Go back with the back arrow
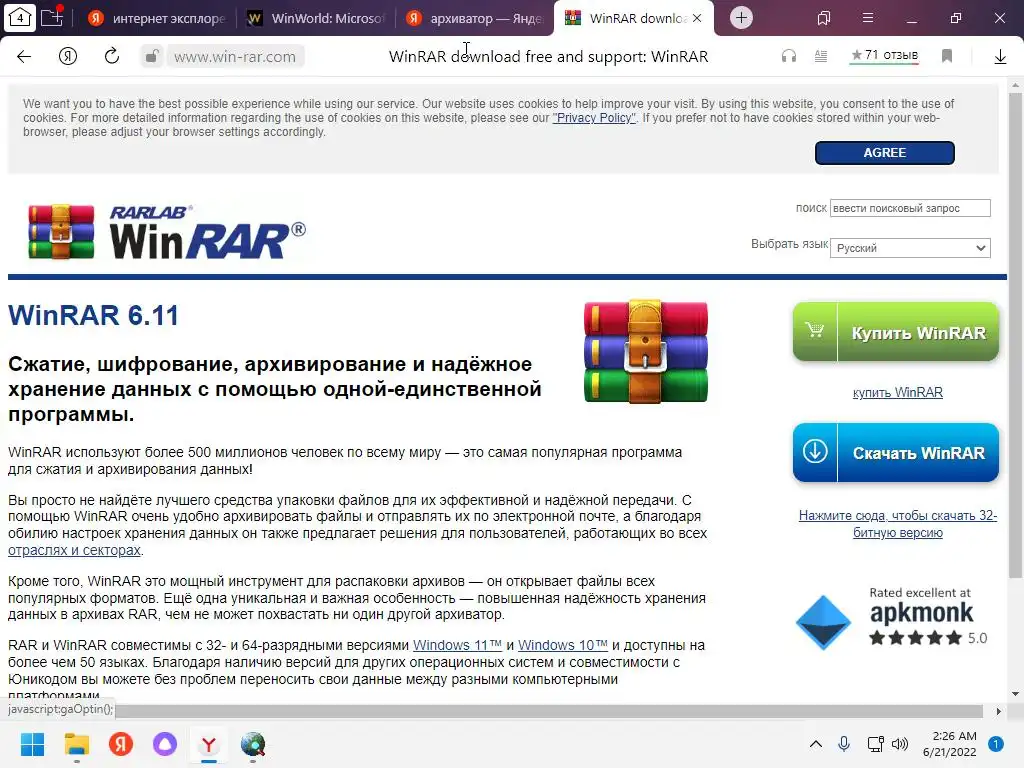 [x=24, y=56]
